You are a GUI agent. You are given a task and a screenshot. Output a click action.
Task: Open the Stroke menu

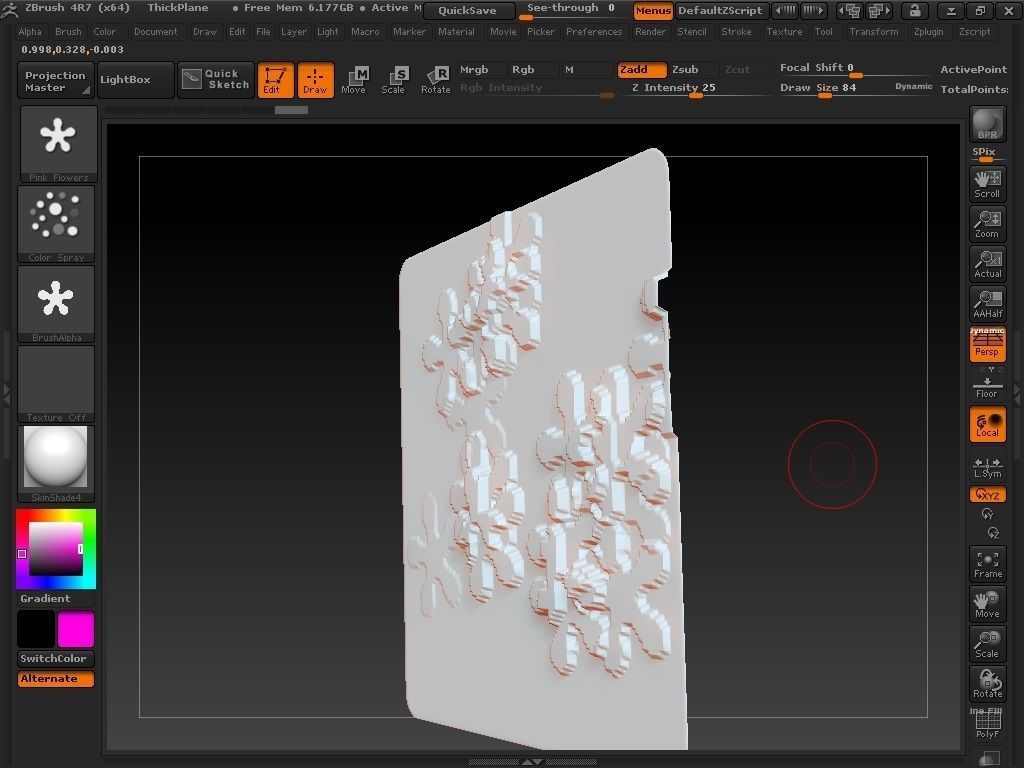point(737,31)
